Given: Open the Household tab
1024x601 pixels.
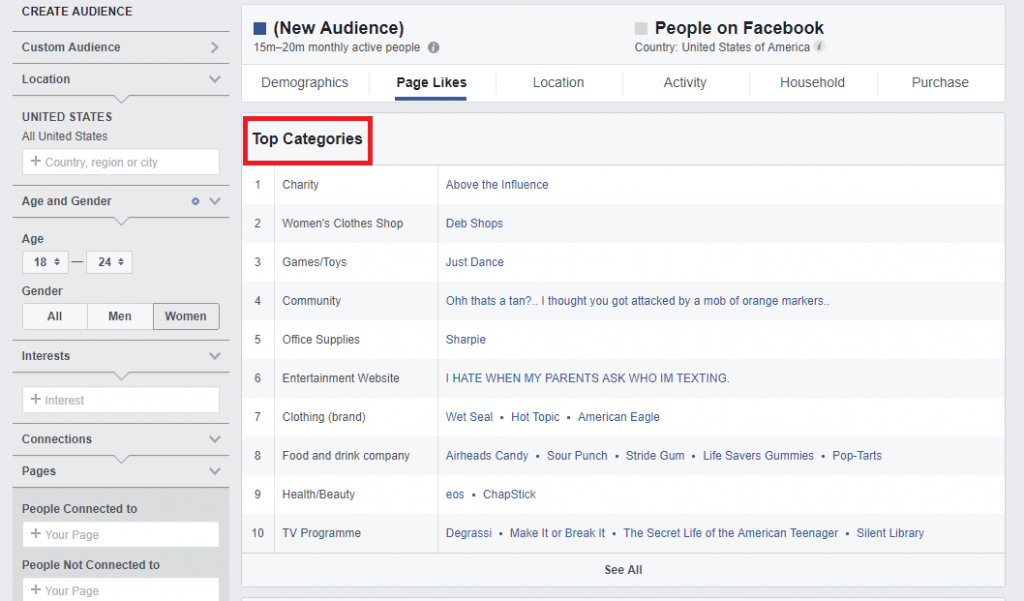Looking at the screenshot, I should tap(812, 83).
